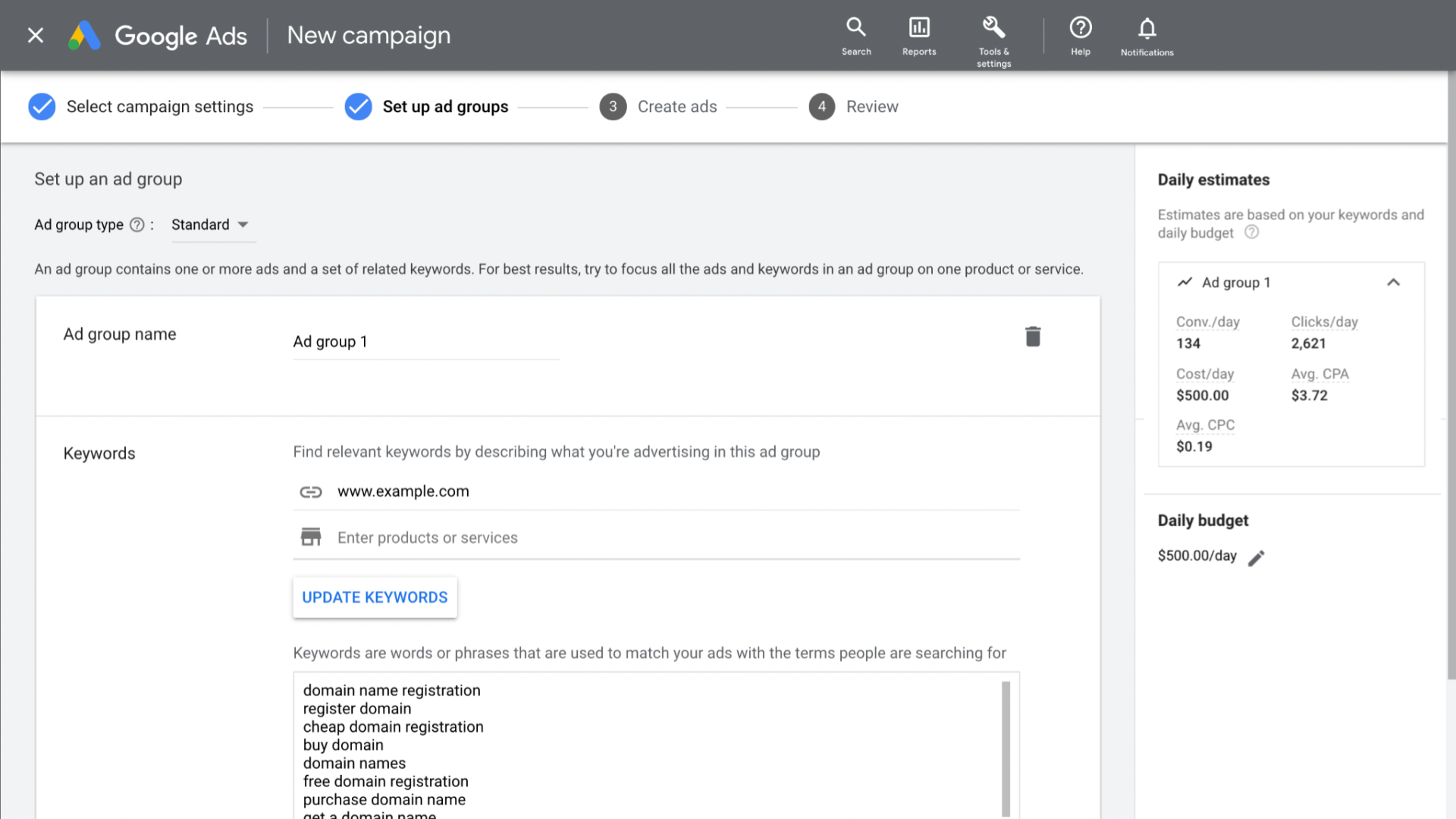The width and height of the screenshot is (1456, 819).
Task: Delete Ad group 1 with trash icon
Action: tap(1033, 337)
